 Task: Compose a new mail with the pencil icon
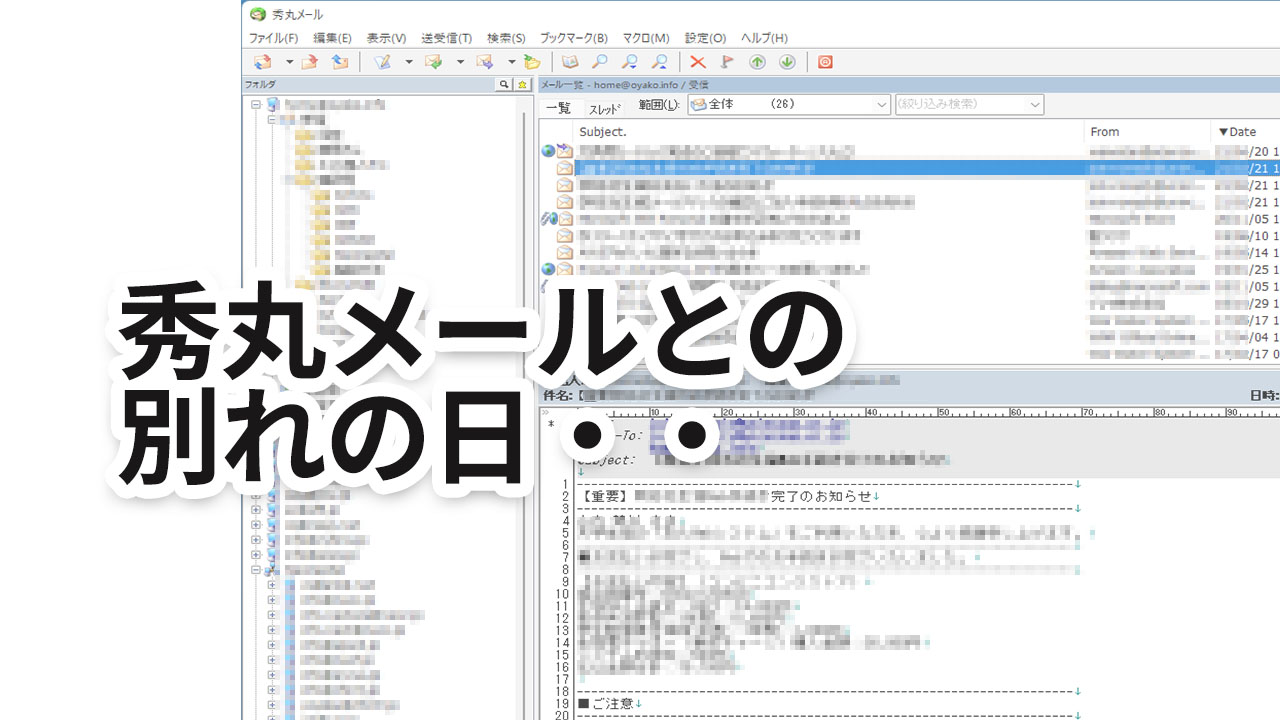(x=382, y=62)
